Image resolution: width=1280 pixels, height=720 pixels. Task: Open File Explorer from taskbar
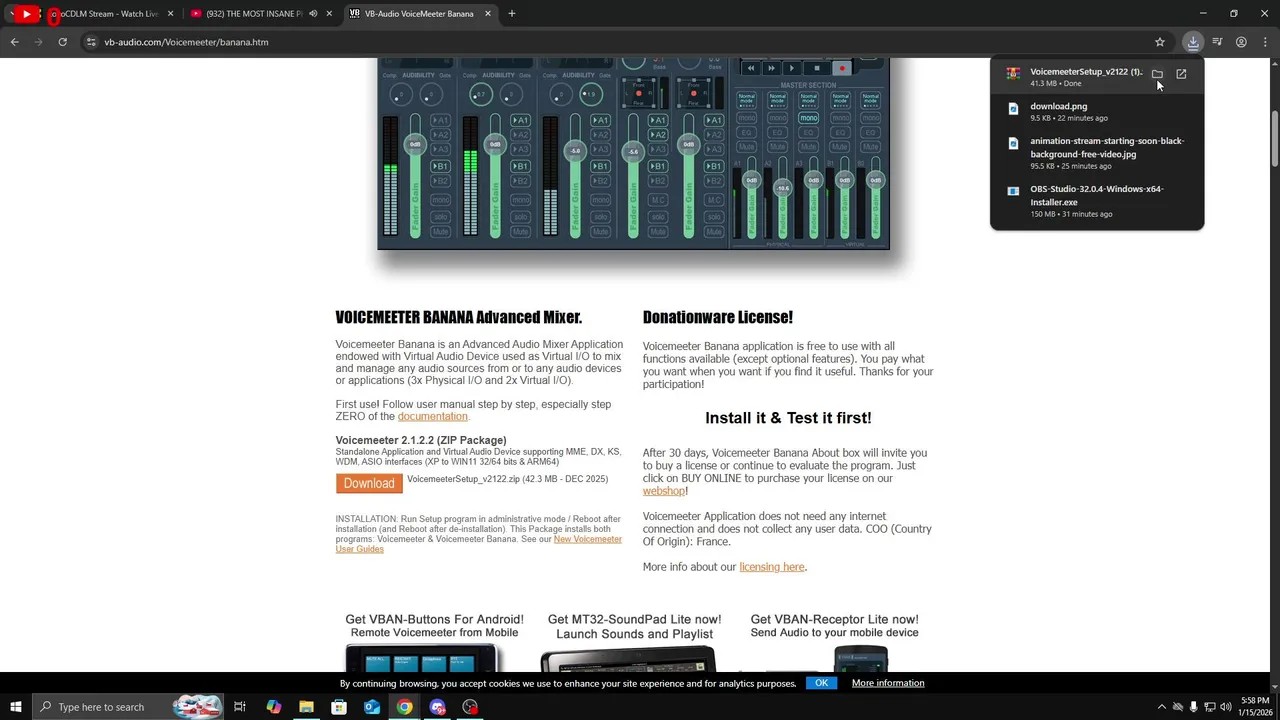click(306, 707)
